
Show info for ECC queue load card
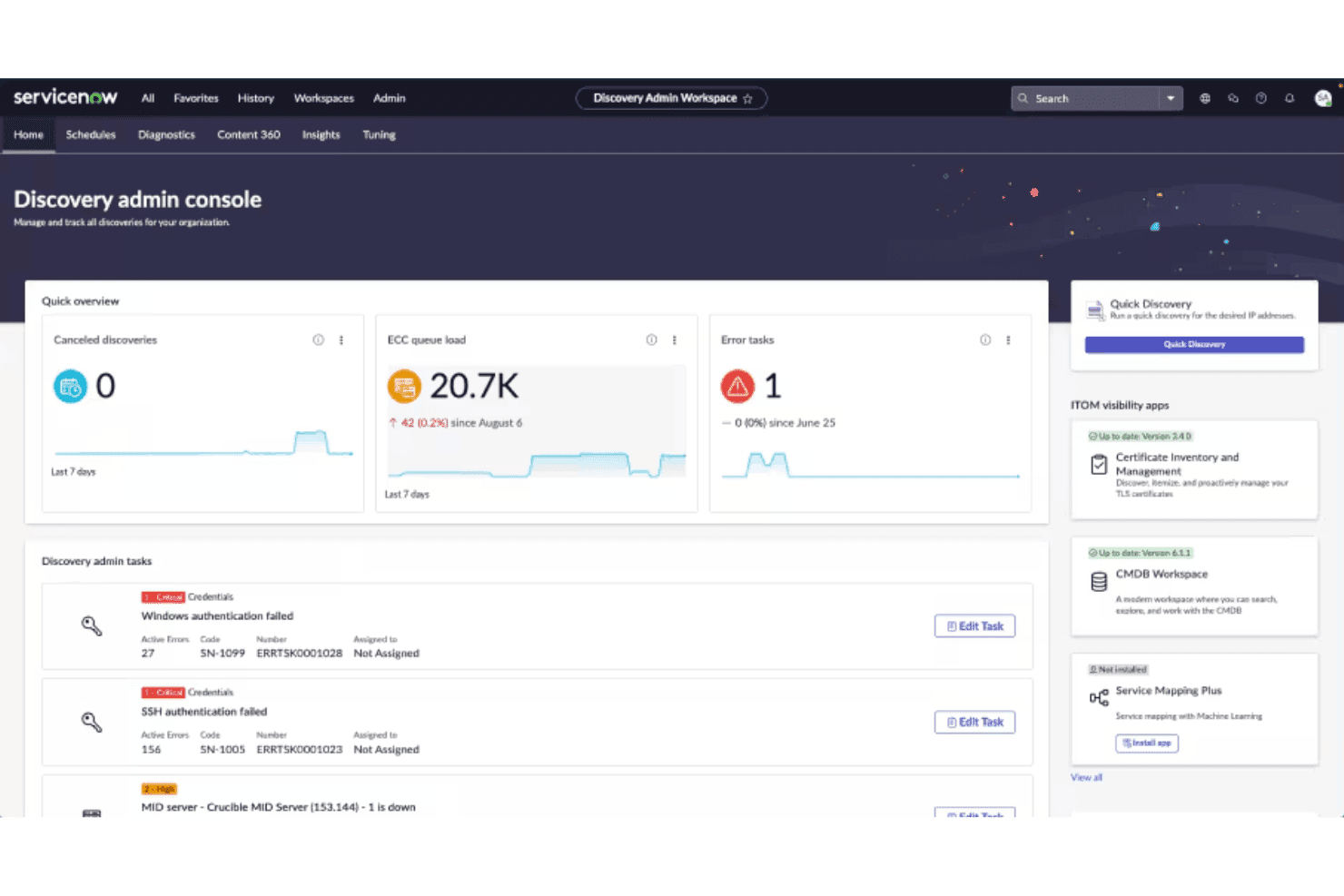(x=652, y=340)
